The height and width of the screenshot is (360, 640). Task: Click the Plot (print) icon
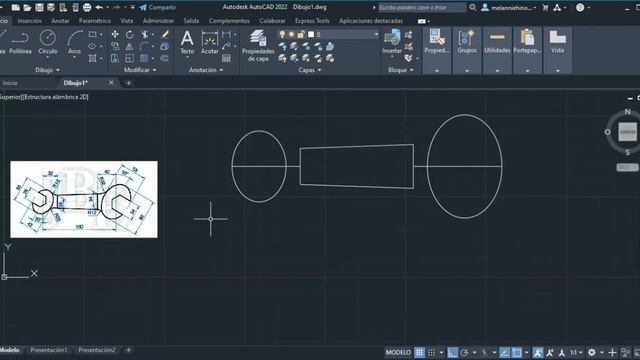click(87, 7)
